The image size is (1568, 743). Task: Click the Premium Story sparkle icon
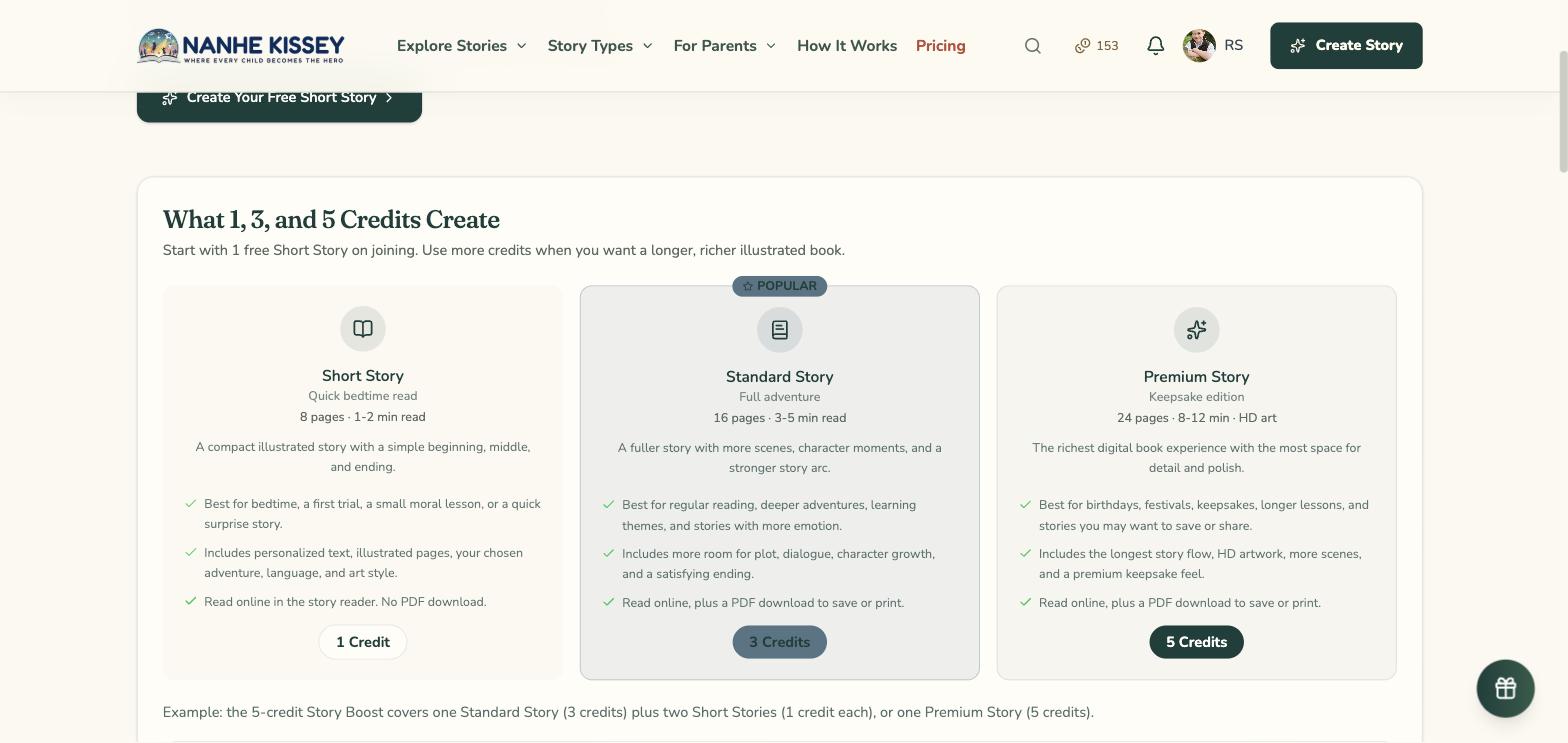coord(1196,330)
